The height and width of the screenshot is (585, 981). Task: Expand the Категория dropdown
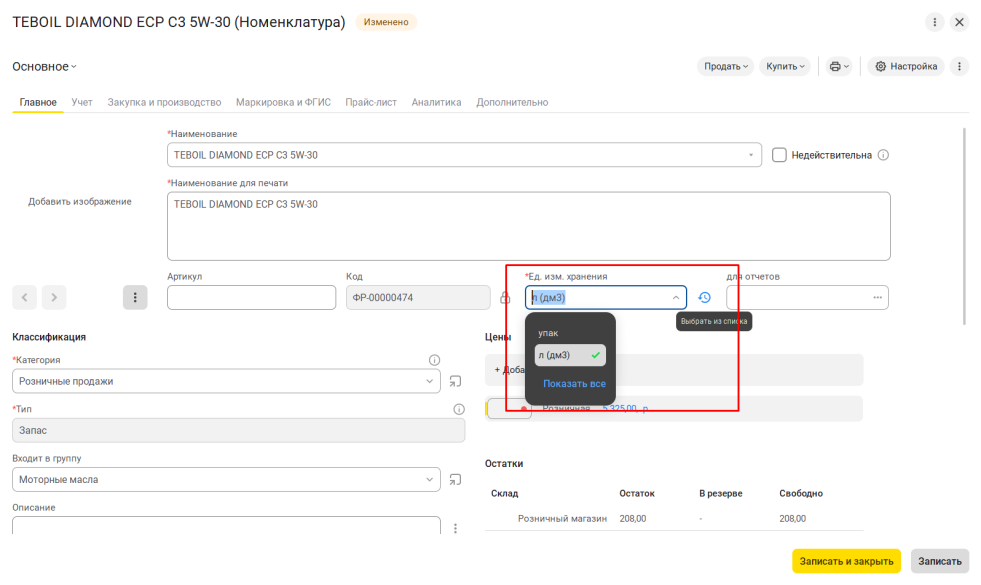(429, 381)
